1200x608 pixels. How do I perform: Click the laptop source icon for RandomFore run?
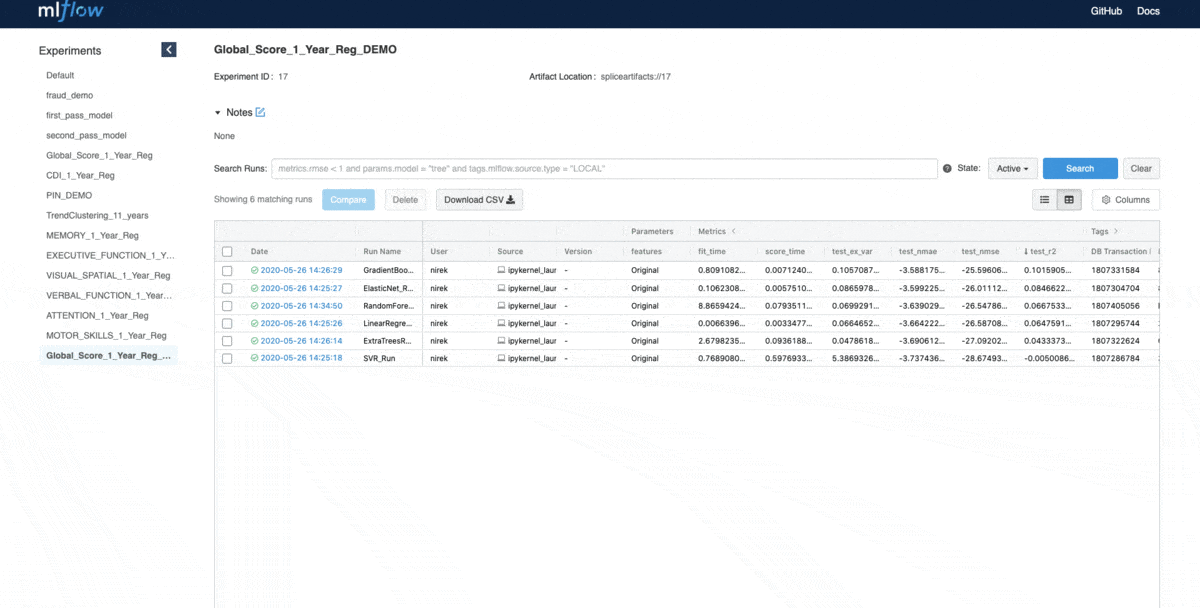502,306
